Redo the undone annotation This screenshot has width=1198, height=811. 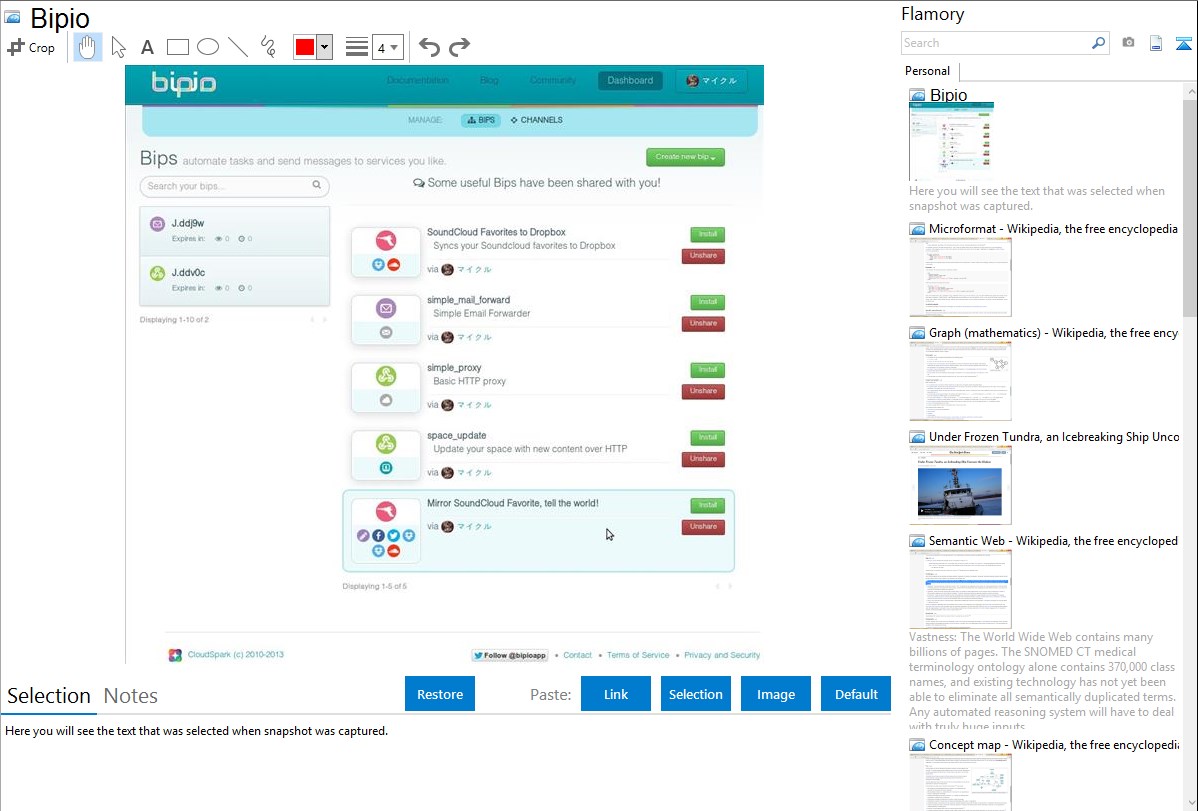coord(459,47)
